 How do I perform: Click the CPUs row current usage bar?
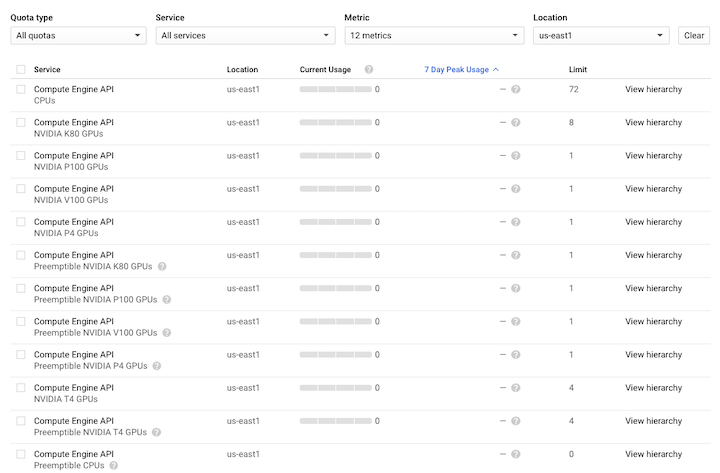click(336, 89)
